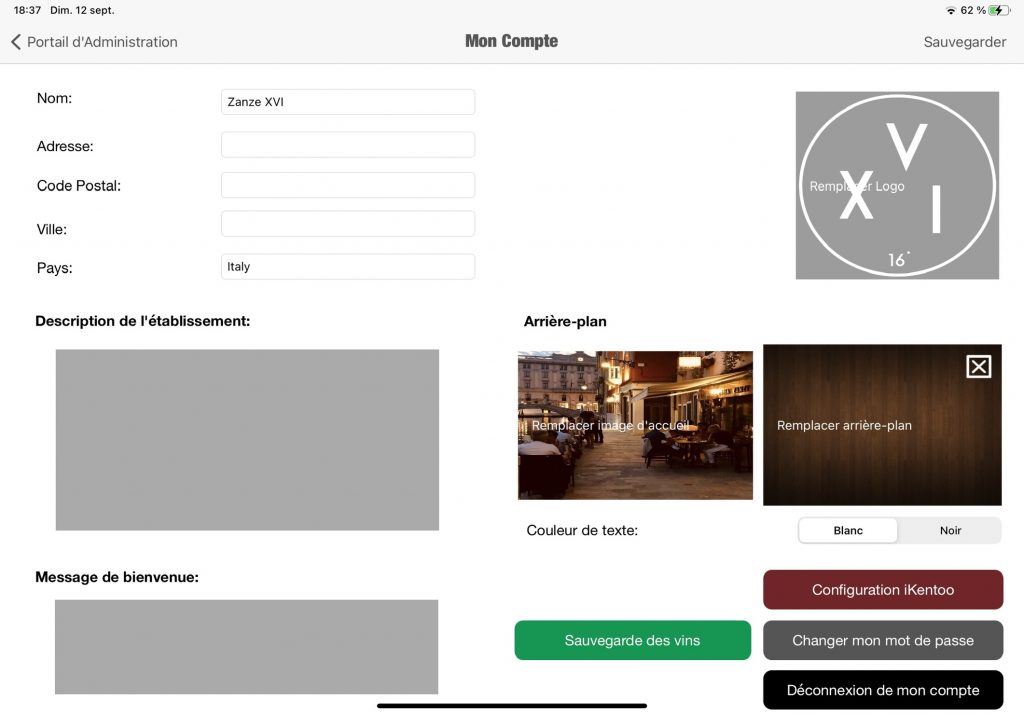The height and width of the screenshot is (715, 1024).
Task: Tap the Wi-Fi icon in status bar
Action: click(x=951, y=10)
